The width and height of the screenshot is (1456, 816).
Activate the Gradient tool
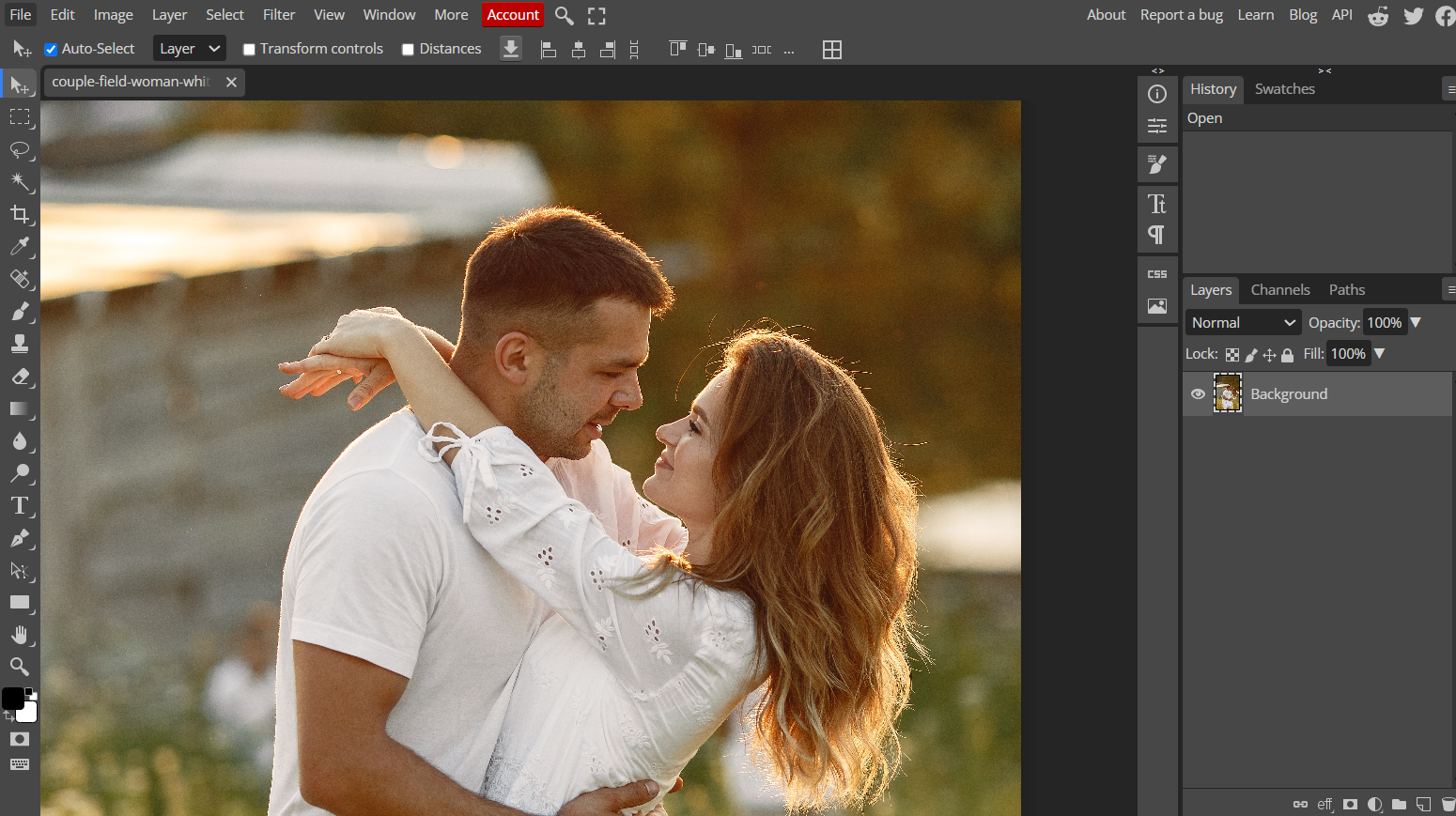coord(20,408)
